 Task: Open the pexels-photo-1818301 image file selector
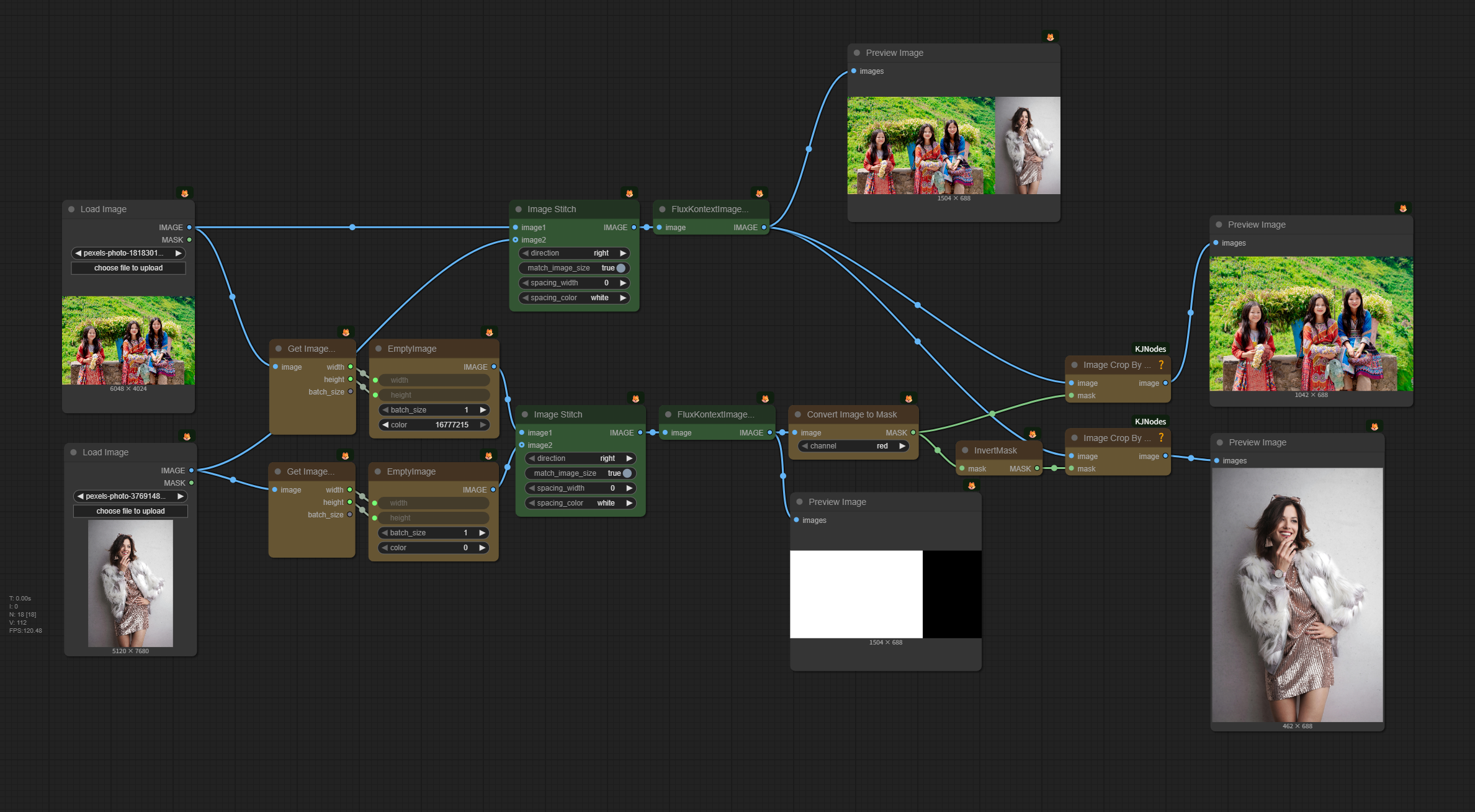point(128,253)
